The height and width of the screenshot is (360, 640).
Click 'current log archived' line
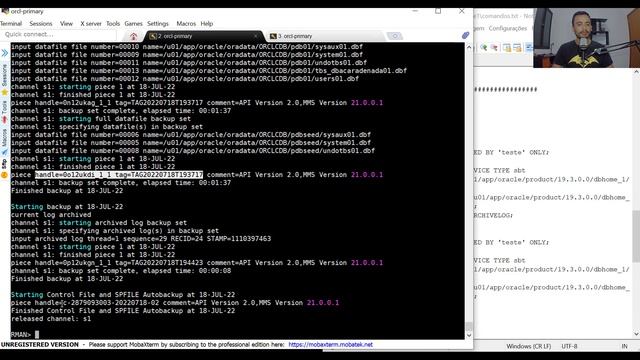tap(51, 215)
